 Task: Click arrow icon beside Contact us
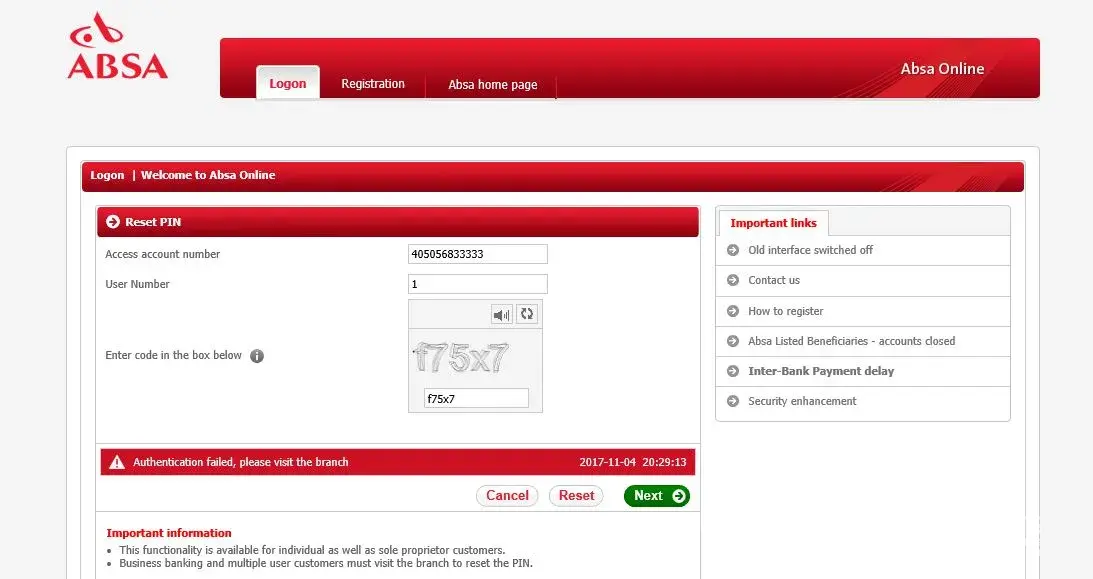pos(733,280)
